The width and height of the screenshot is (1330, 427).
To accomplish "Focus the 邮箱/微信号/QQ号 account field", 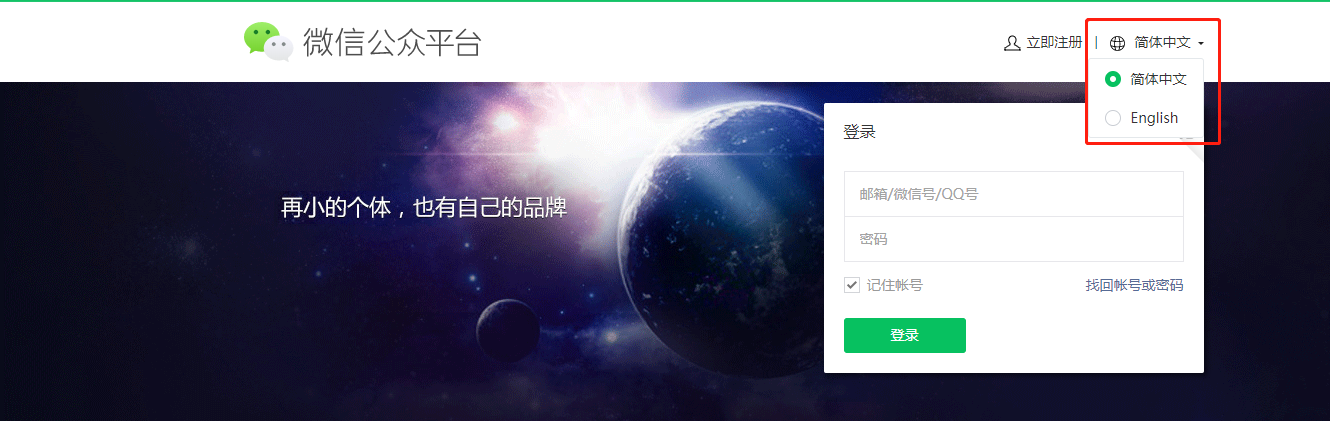I will coord(1014,194).
